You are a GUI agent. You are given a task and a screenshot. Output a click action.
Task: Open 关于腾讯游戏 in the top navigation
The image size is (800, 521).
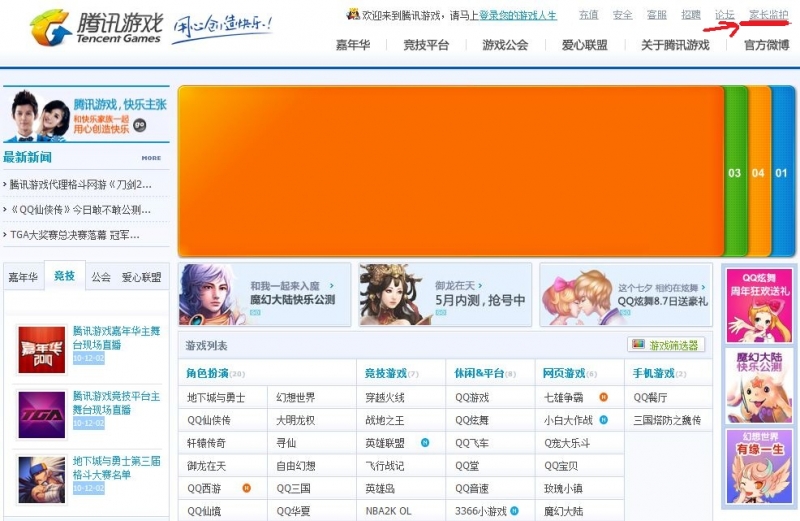point(676,45)
